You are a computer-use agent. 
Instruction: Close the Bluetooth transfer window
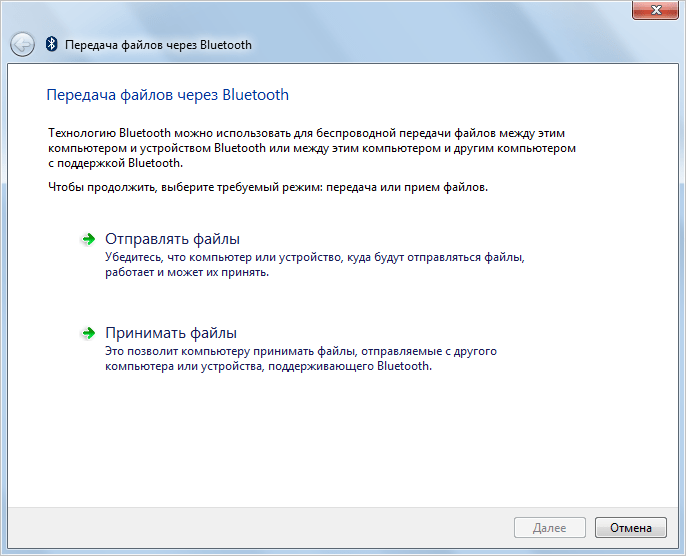(x=655, y=10)
